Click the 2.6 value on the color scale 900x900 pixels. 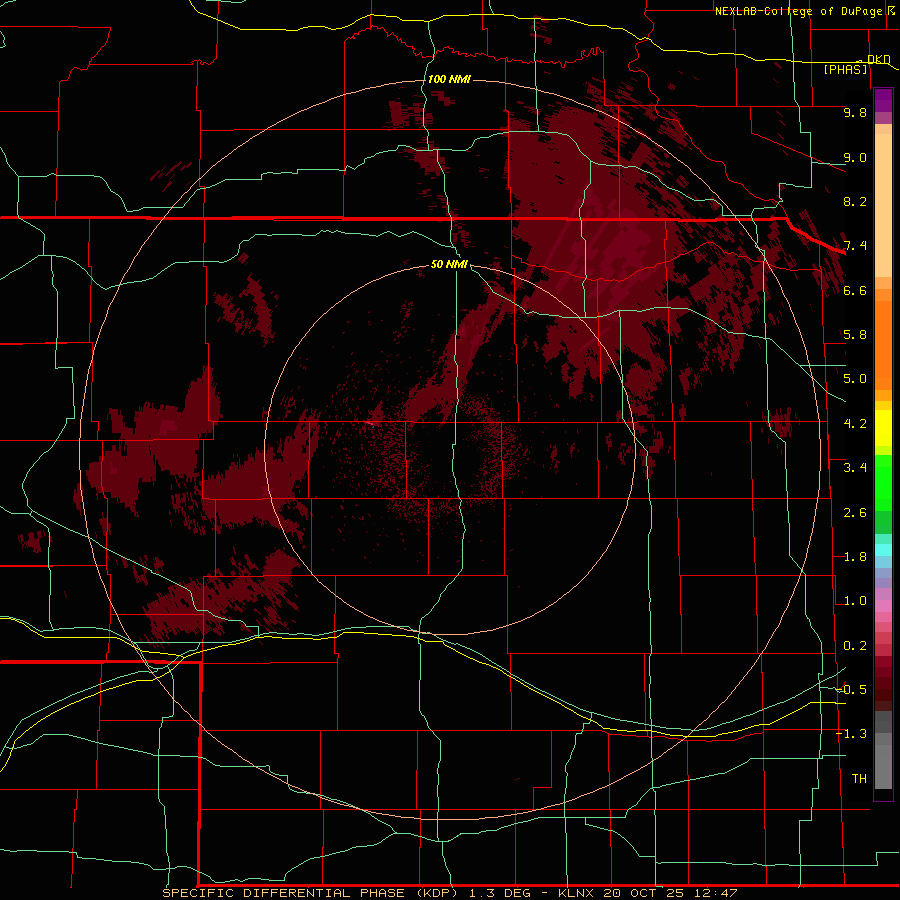(855, 513)
